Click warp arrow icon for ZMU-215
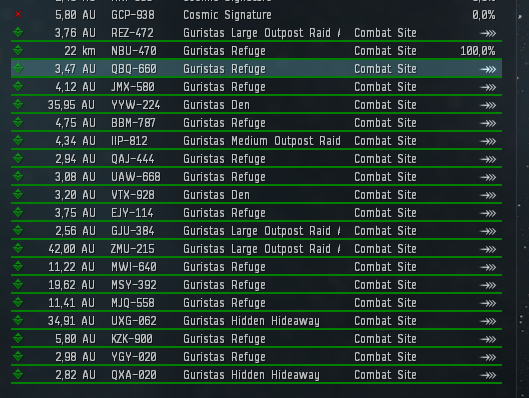 coord(488,249)
